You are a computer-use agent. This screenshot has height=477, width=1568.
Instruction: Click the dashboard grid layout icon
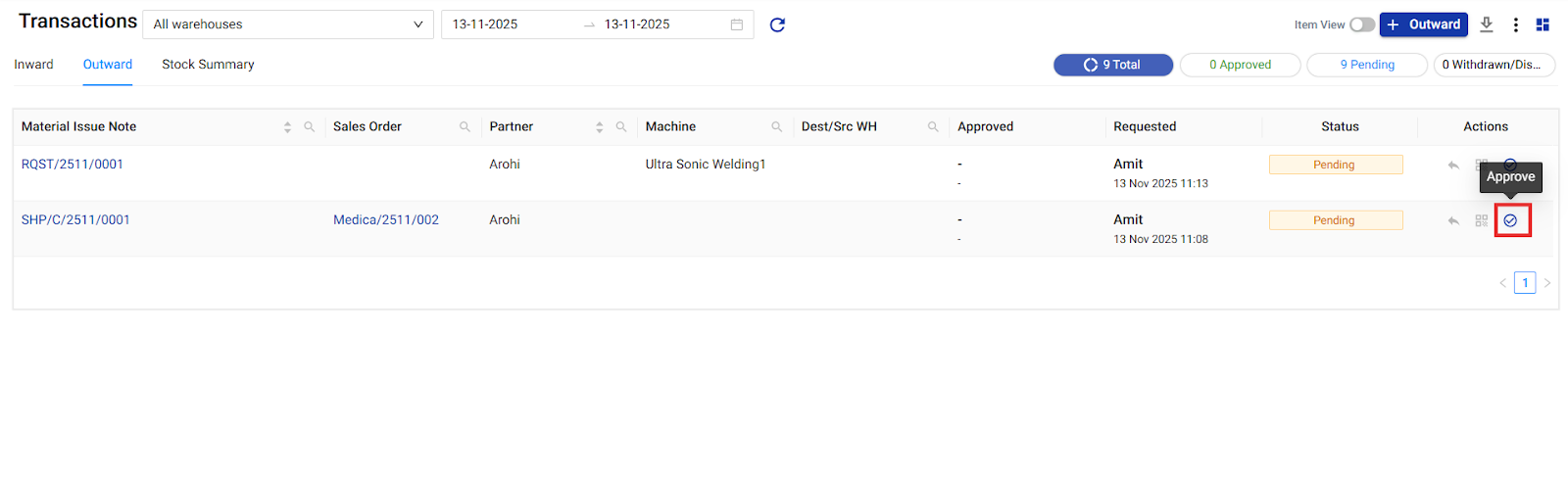point(1543,24)
